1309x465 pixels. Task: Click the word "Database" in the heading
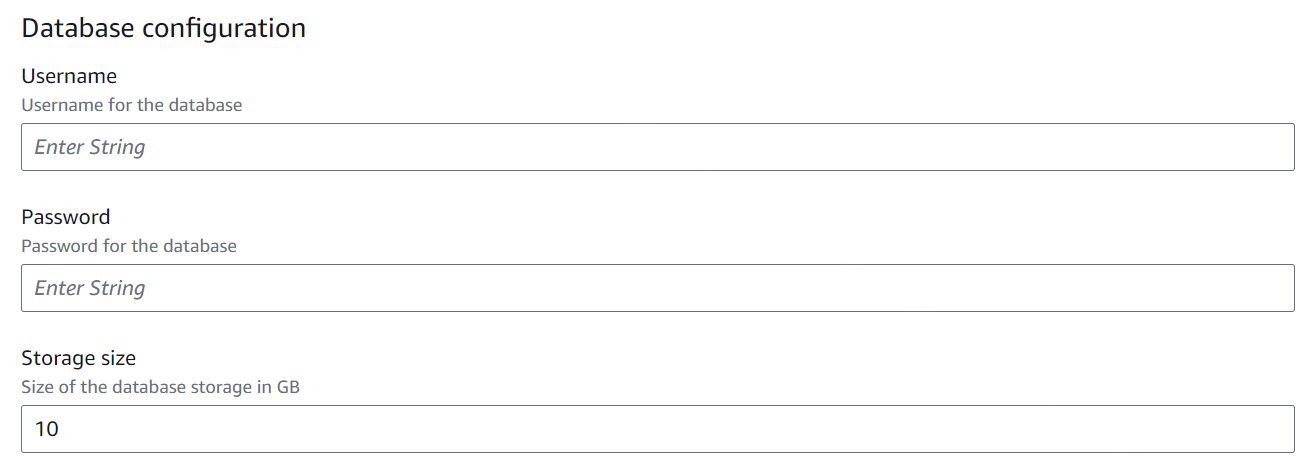coord(78,28)
